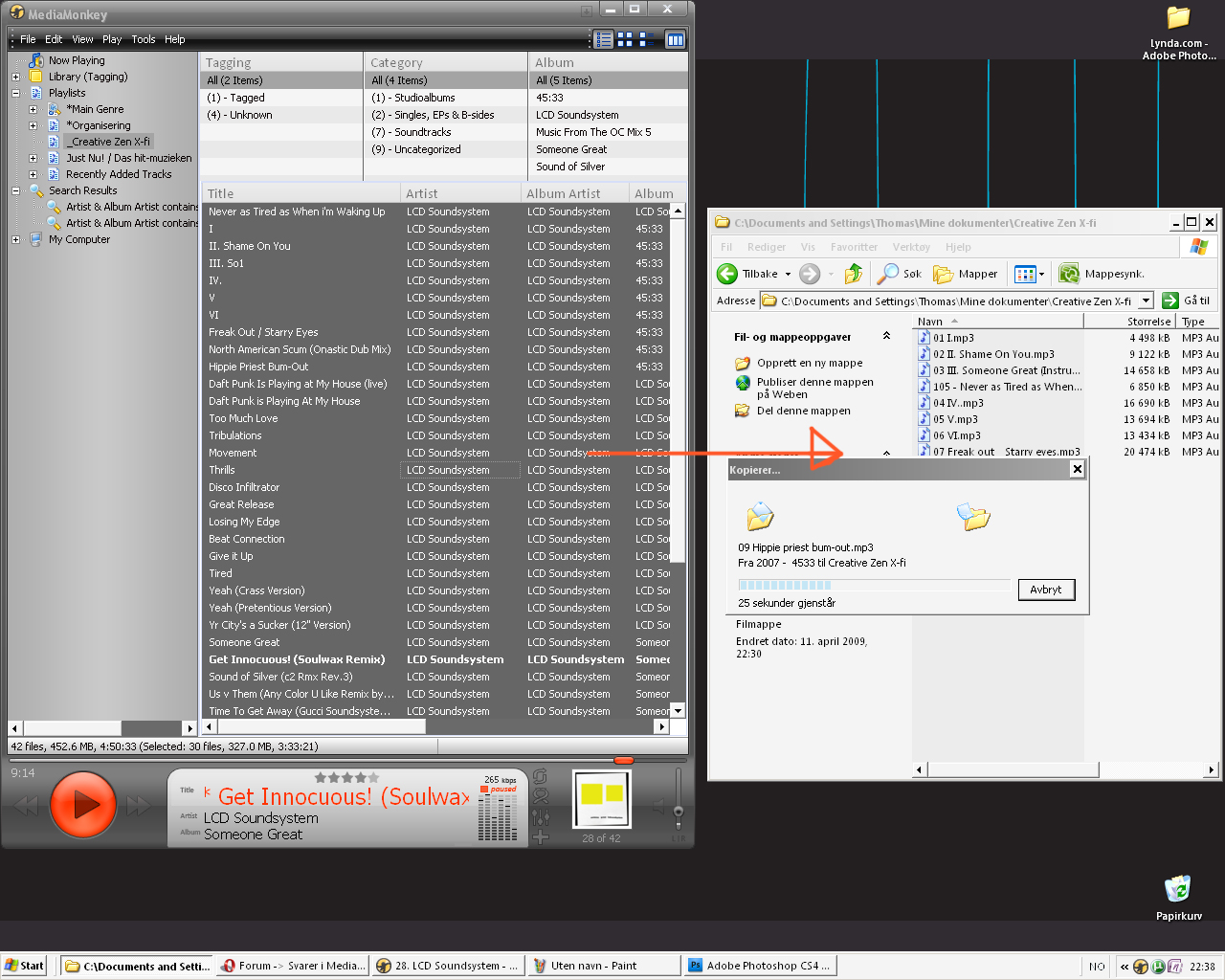The width and height of the screenshot is (1225, 980).
Task: Click Opprett en ny mappe link
Action: 810,363
